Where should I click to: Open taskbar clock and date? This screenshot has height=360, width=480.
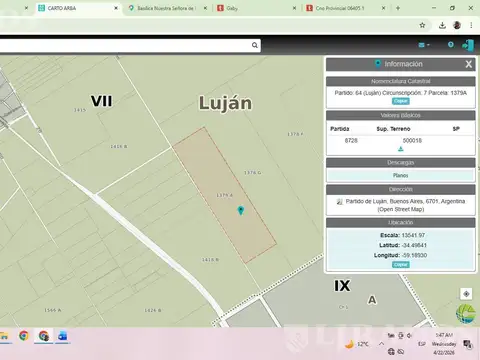pyautogui.click(x=444, y=344)
